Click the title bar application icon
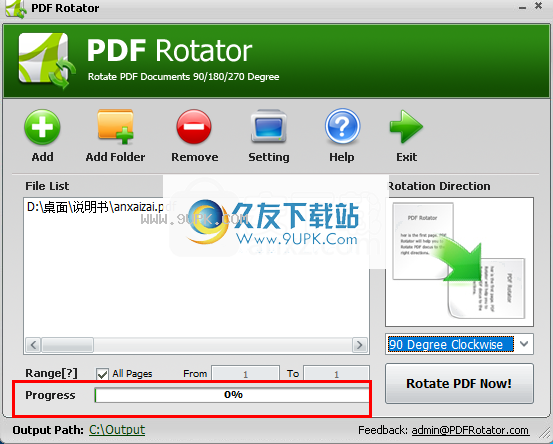The image size is (553, 444). pyautogui.click(x=16, y=8)
